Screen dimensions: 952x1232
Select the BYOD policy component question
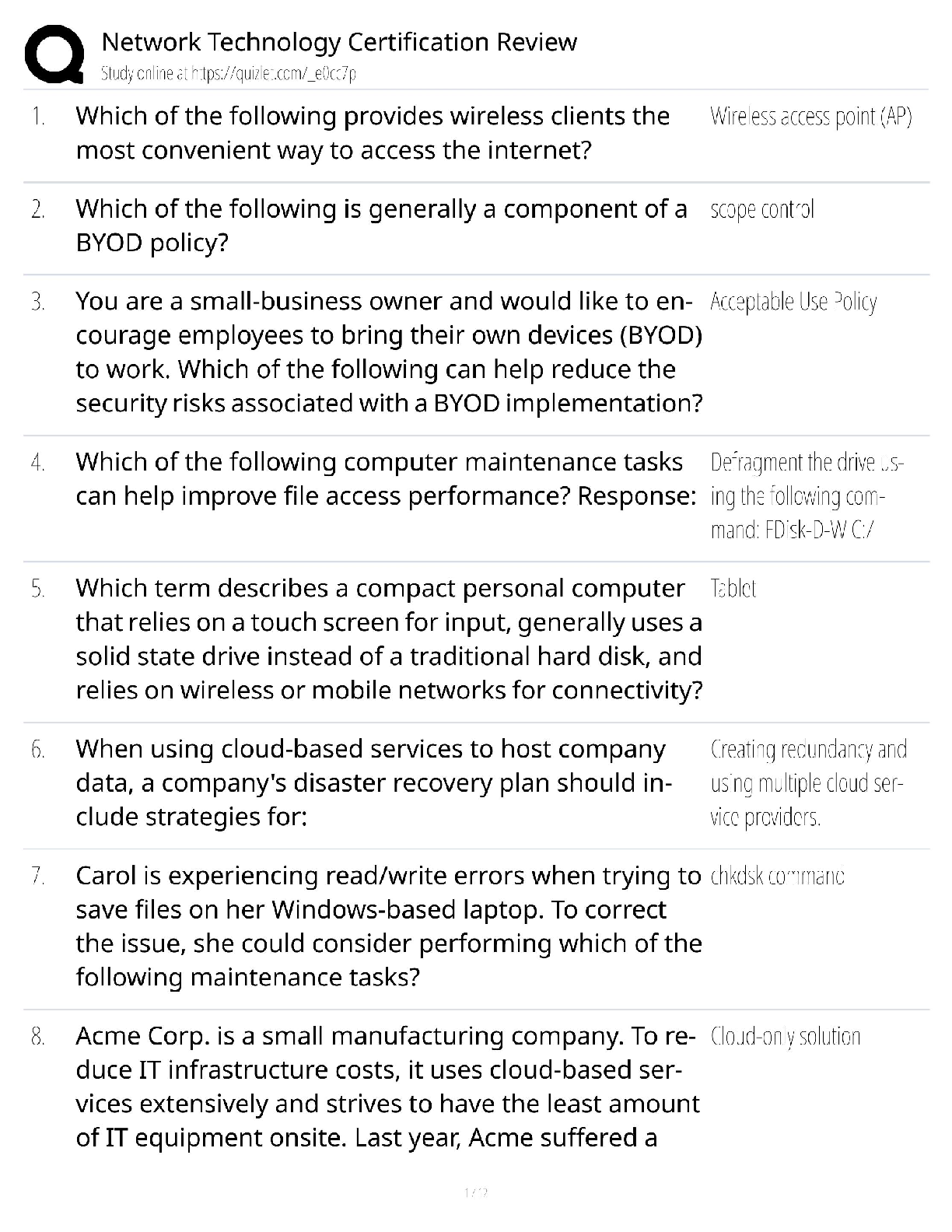coord(381,226)
